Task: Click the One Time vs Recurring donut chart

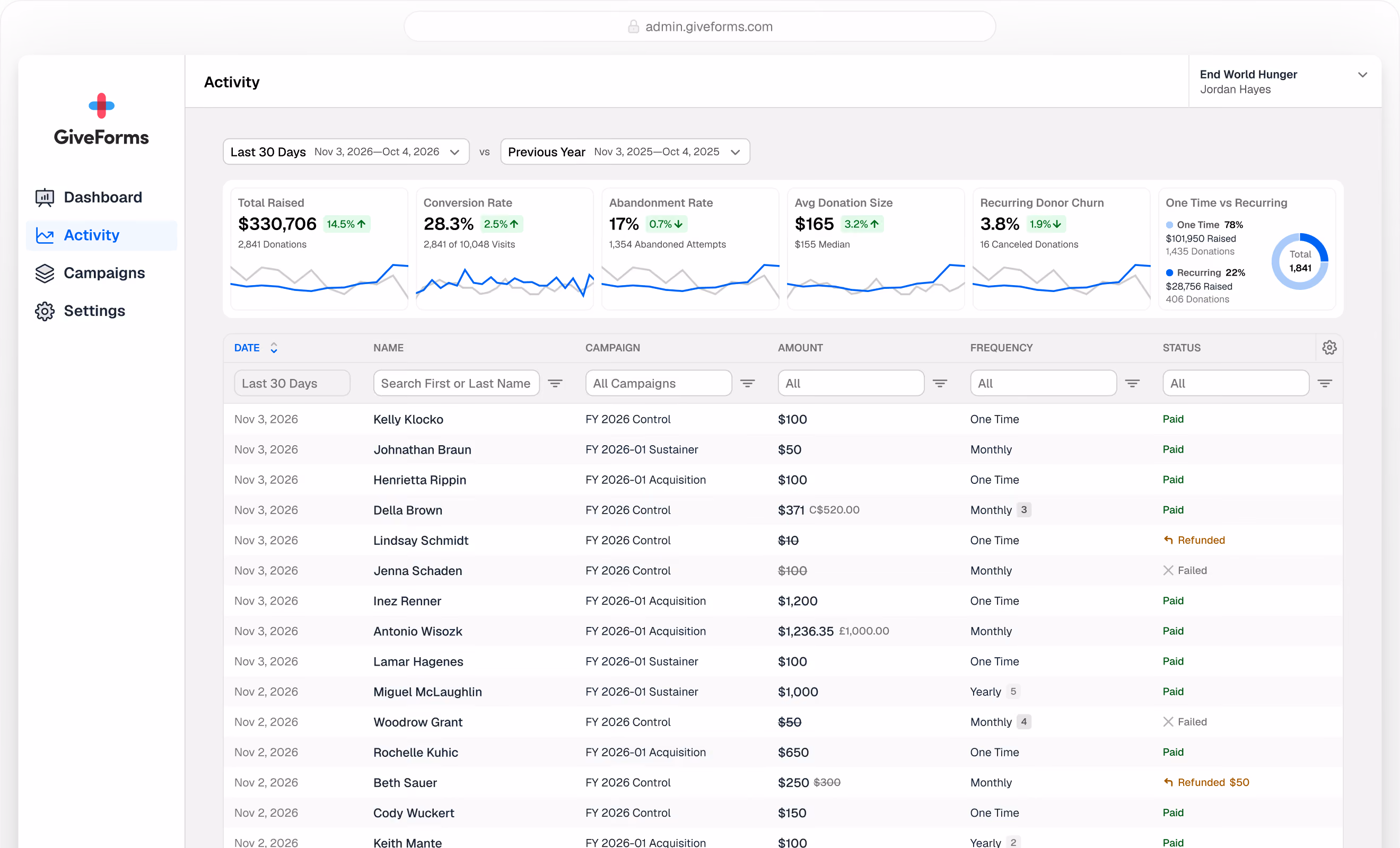Action: [1300, 261]
